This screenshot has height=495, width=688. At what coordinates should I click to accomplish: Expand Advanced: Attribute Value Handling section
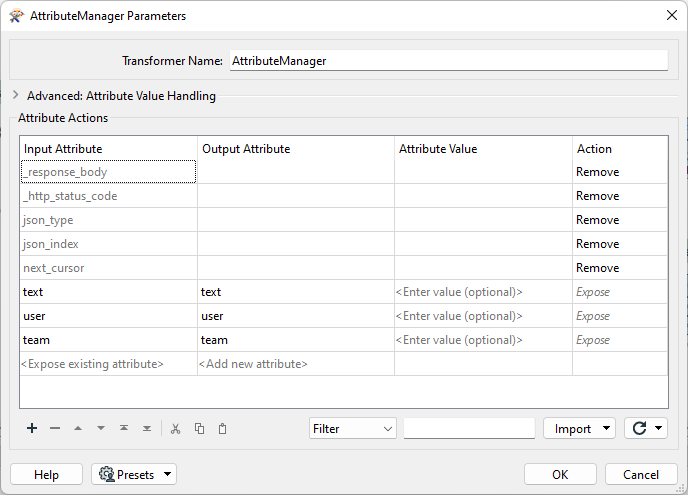point(16,95)
